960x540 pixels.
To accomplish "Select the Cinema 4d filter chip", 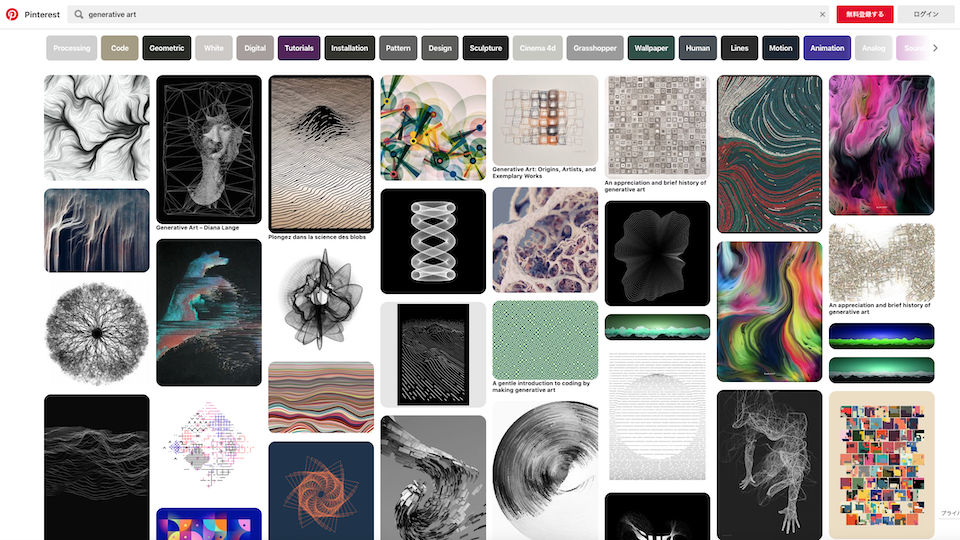I will pyautogui.click(x=538, y=48).
